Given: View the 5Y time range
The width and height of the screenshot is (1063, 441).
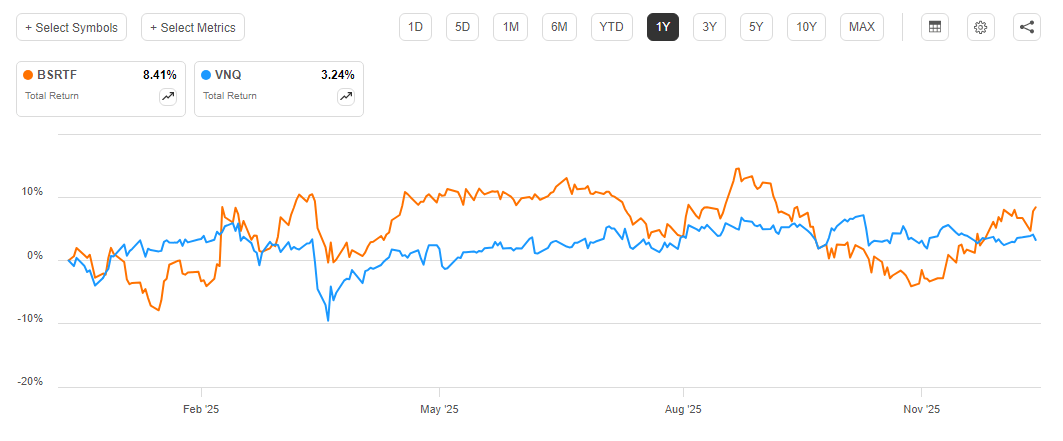Looking at the screenshot, I should click(756, 27).
